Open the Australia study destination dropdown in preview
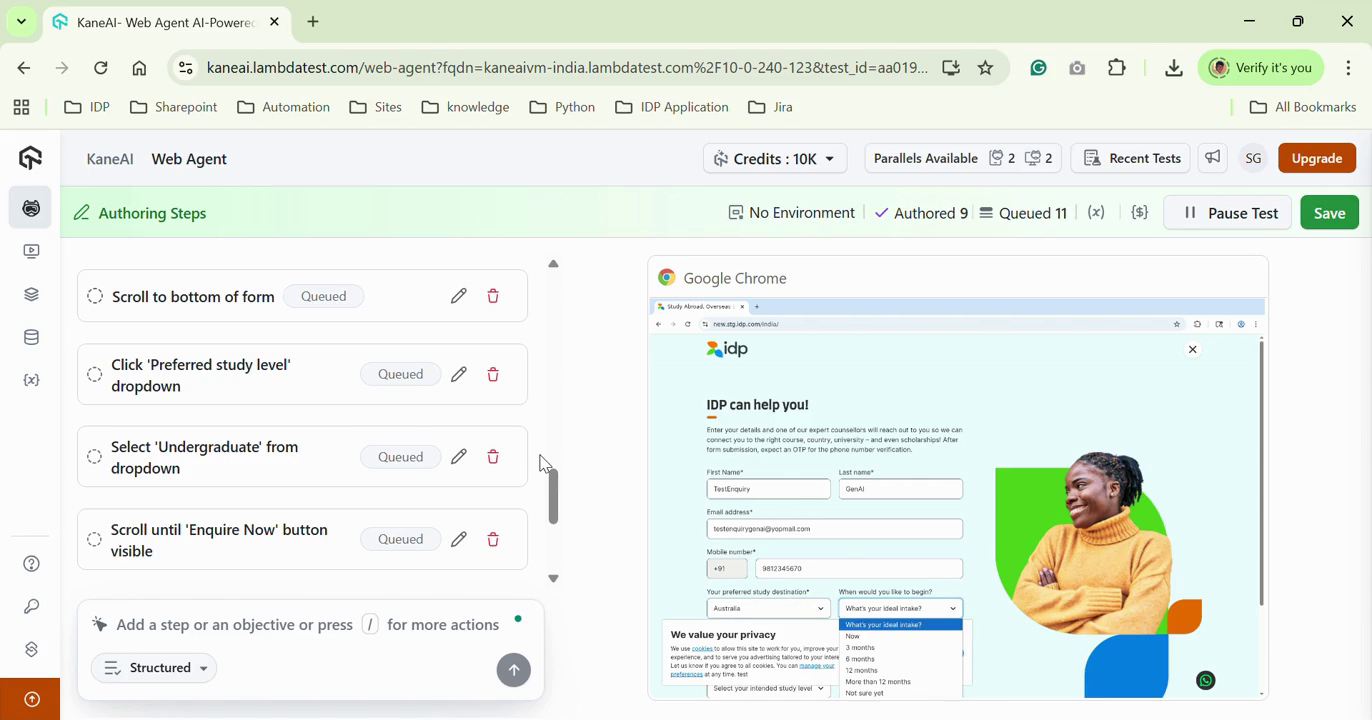Viewport: 1372px width, 720px height. pyautogui.click(x=769, y=608)
